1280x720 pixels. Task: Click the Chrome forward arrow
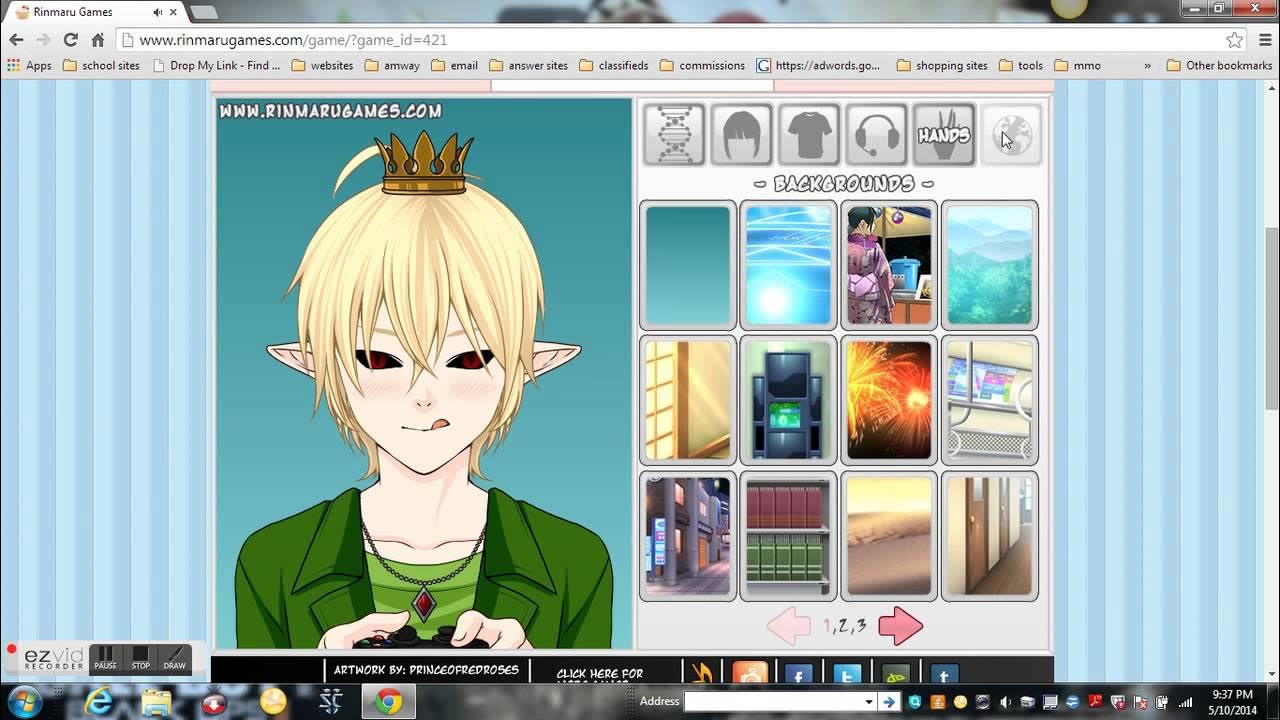[43, 40]
